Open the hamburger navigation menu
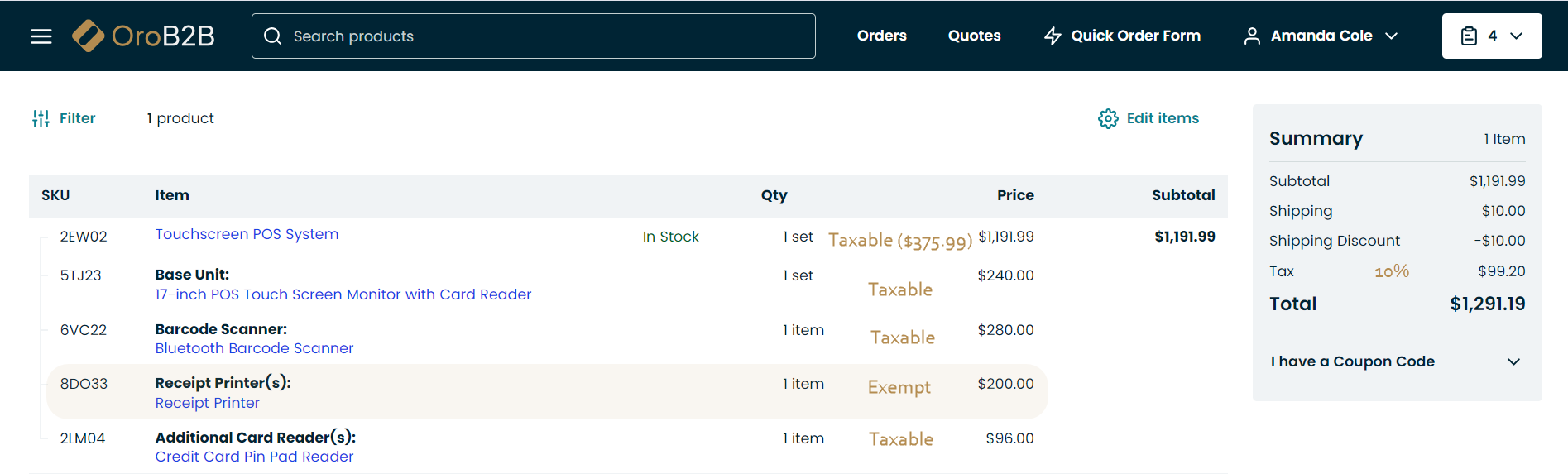 coord(41,36)
